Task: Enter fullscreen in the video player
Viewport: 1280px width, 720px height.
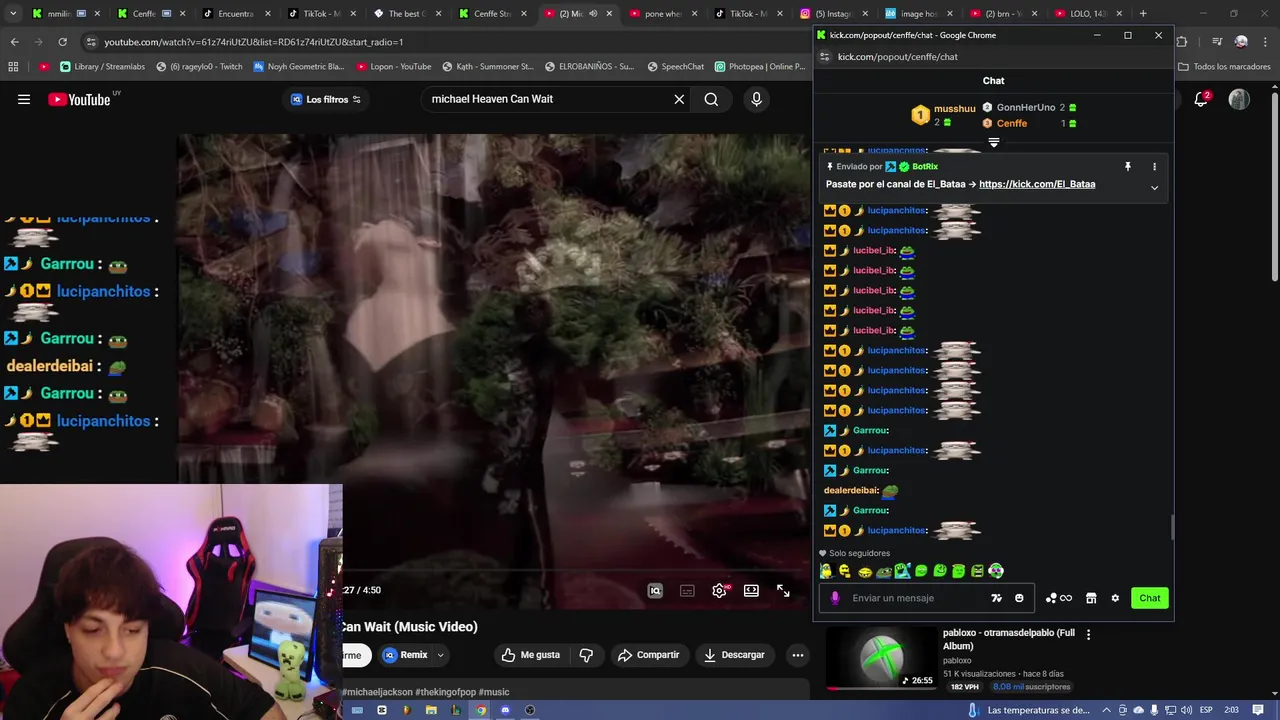Action: [x=783, y=591]
